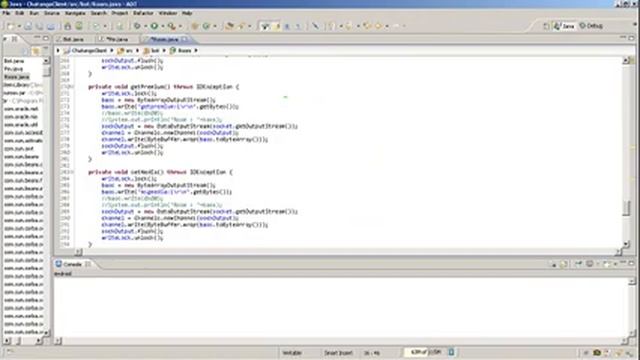Screen dimensions: 640x360
Task: Click the heap memory status bar
Action: [424, 352]
